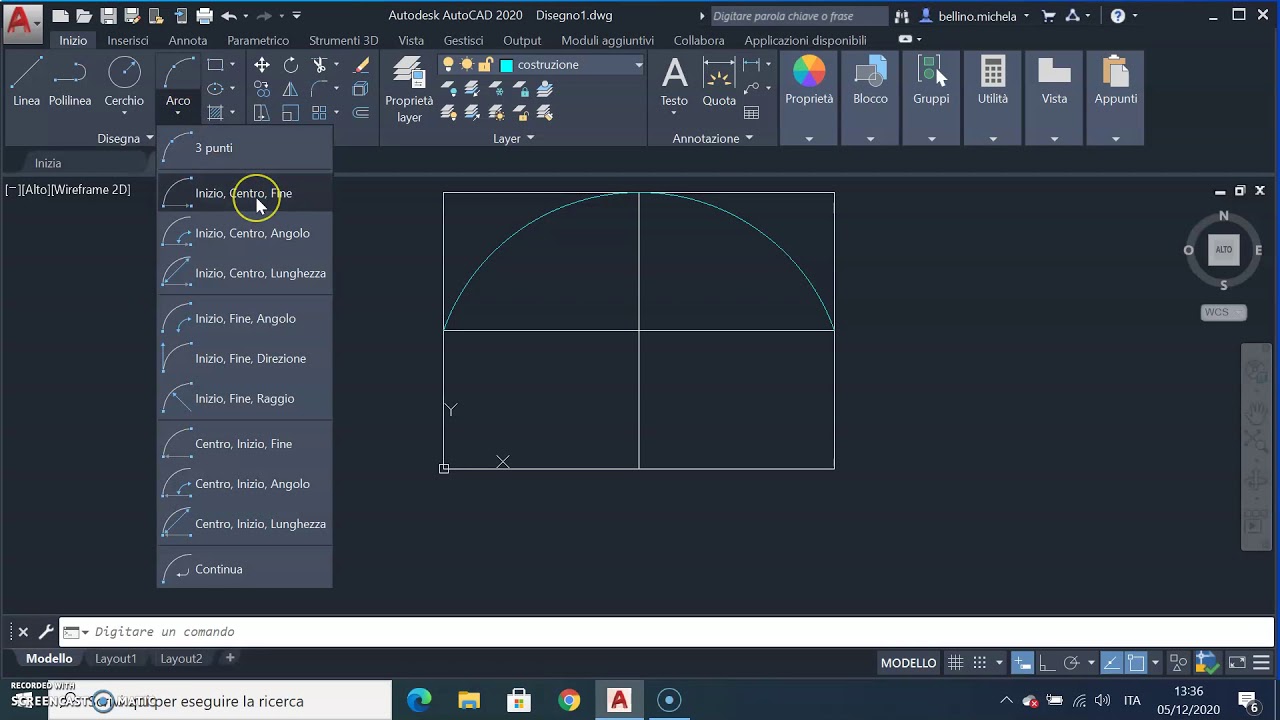Expand the Blocco panel dropdown

click(x=870, y=139)
